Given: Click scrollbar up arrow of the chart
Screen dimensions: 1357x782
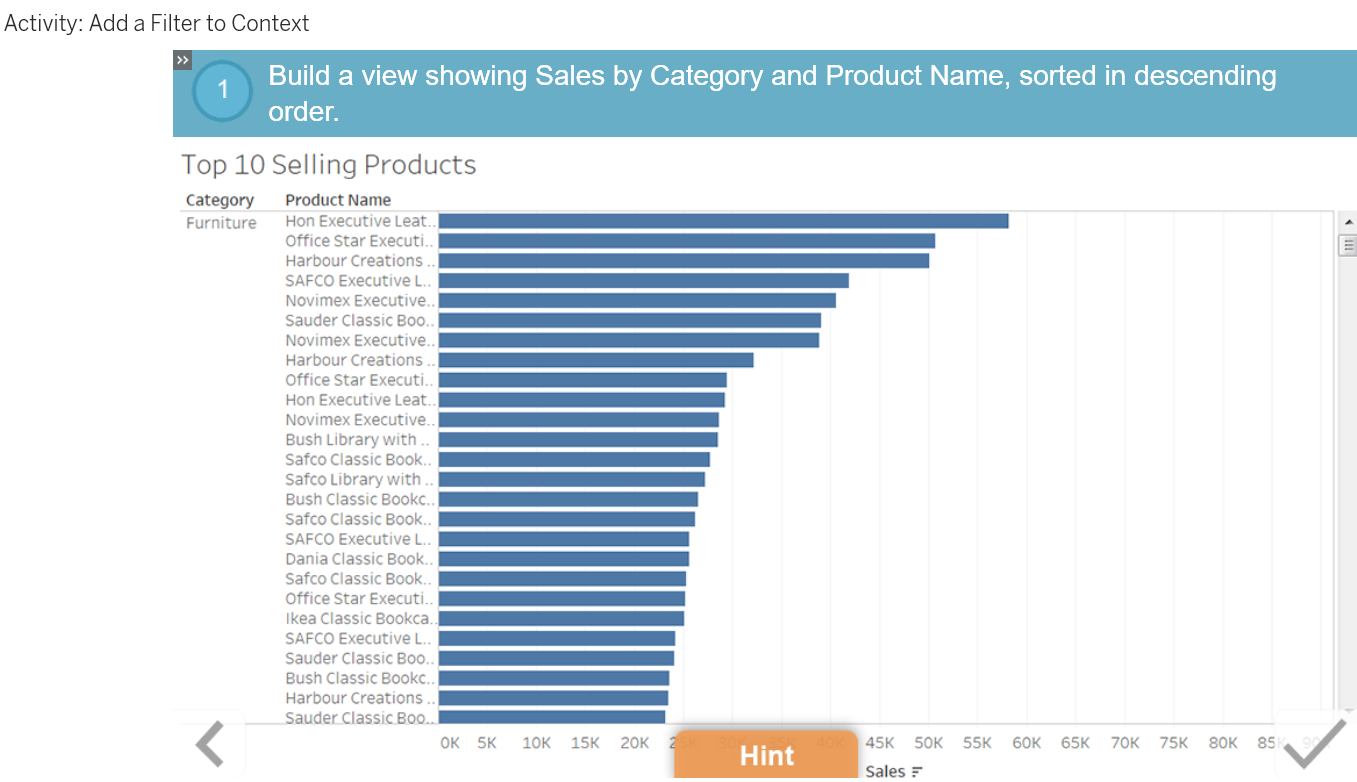Looking at the screenshot, I should click(x=1348, y=222).
